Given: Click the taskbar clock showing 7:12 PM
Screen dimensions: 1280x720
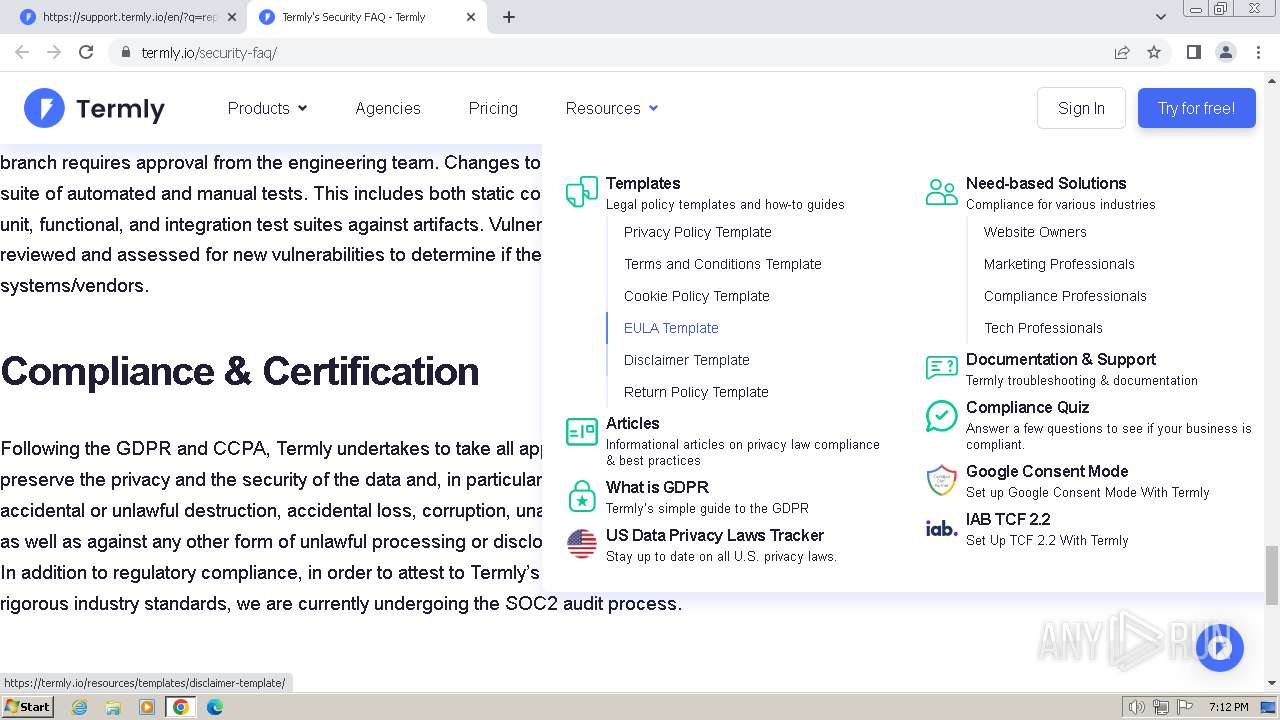Looking at the screenshot, I should coord(1228,707).
